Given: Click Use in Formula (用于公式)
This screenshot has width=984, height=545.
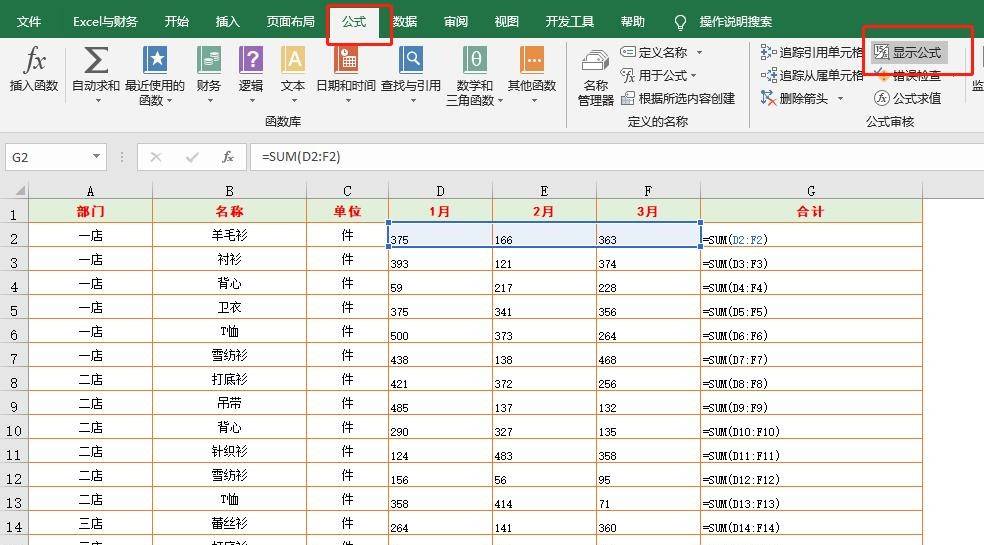Looking at the screenshot, I should pyautogui.click(x=654, y=75).
